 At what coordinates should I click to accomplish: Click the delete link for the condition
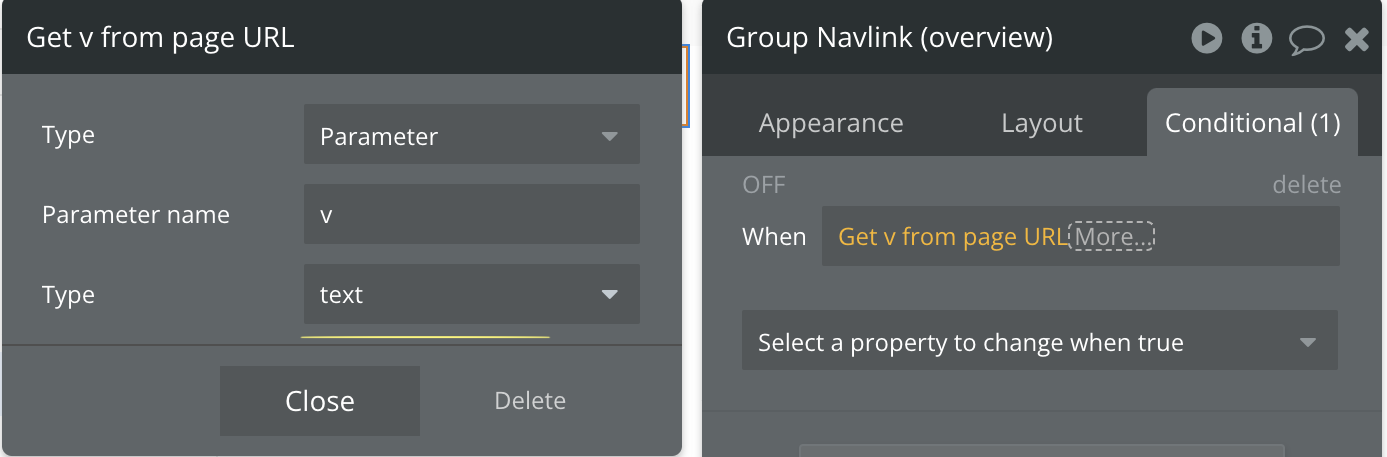1306,185
